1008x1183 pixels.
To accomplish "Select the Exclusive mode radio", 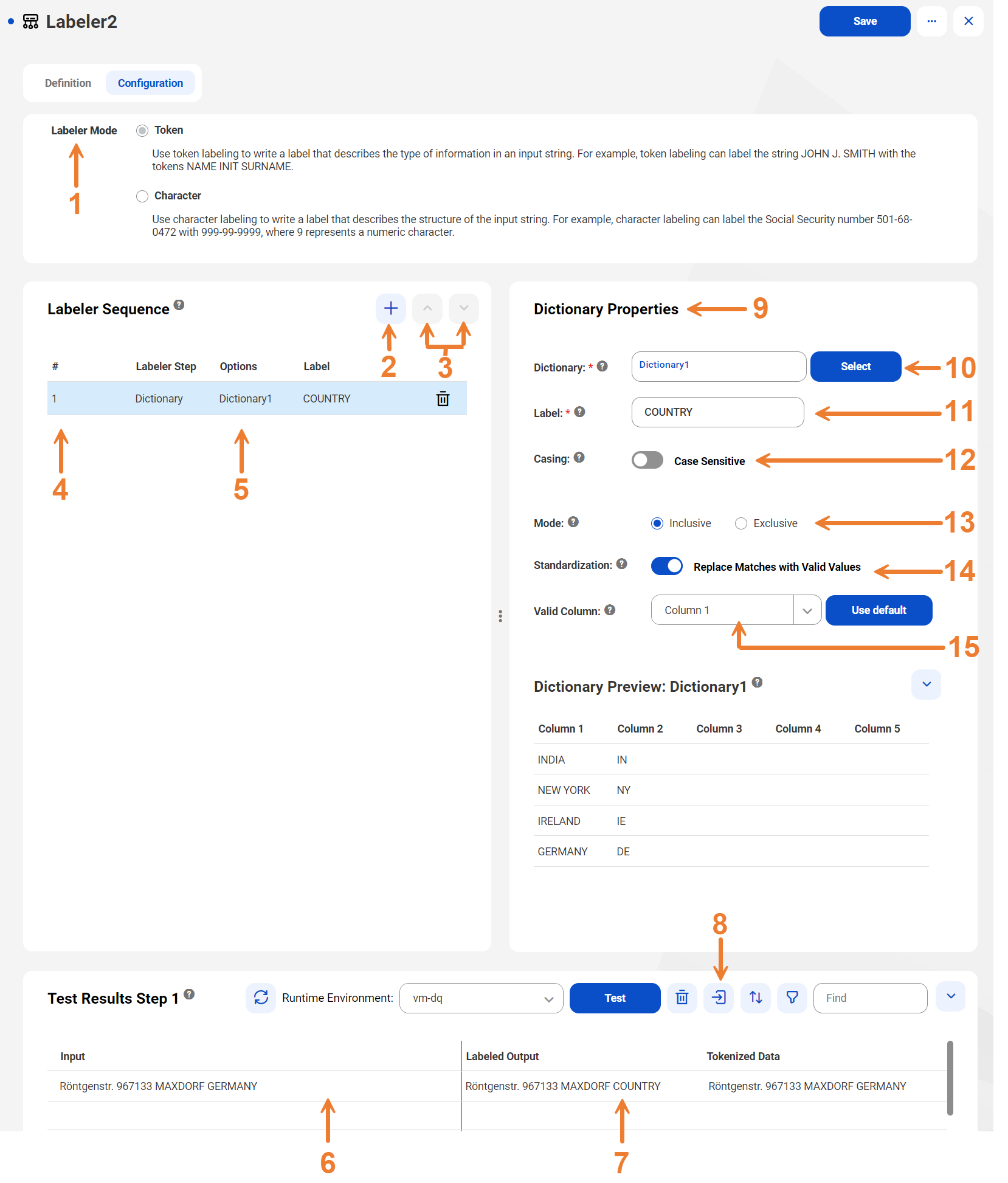I will pyautogui.click(x=741, y=523).
